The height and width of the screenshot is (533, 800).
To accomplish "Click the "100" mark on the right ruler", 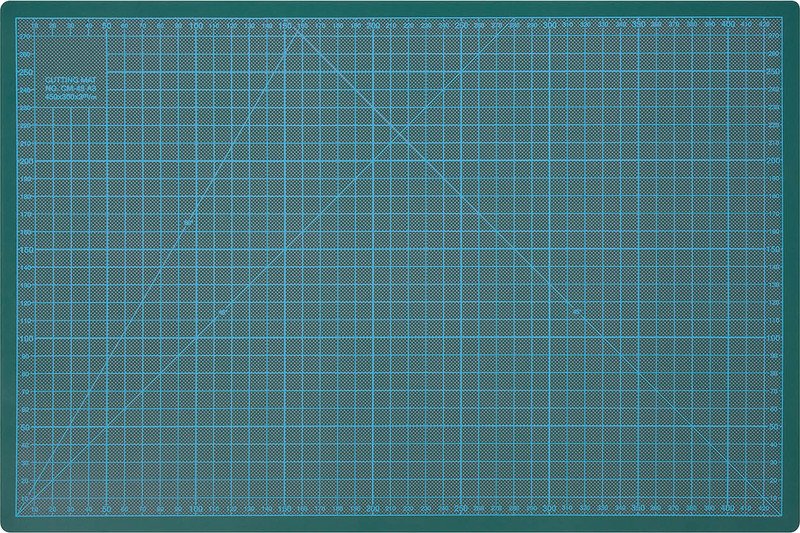I will tap(773, 339).
